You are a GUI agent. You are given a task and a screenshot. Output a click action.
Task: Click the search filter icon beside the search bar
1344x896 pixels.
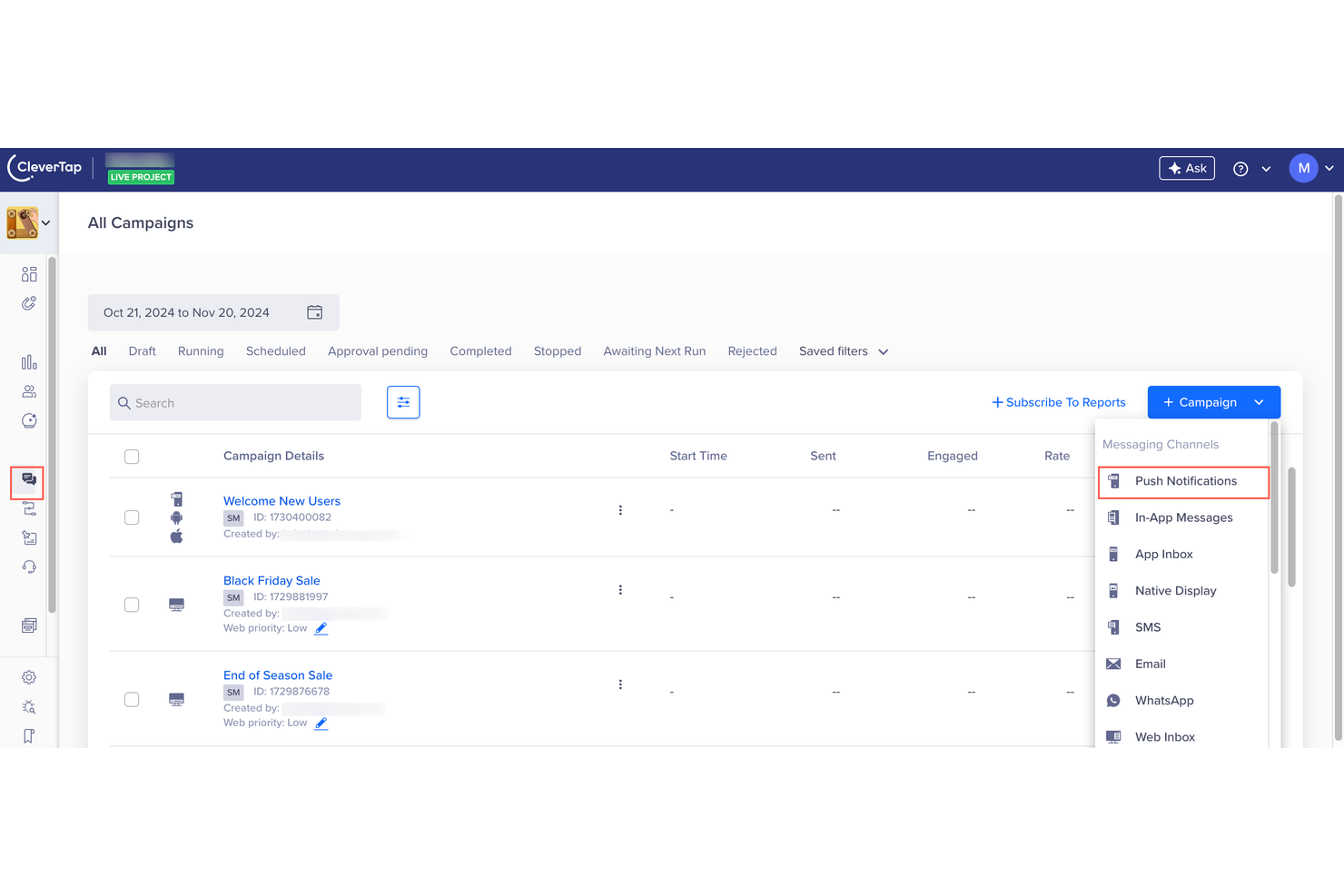403,401
